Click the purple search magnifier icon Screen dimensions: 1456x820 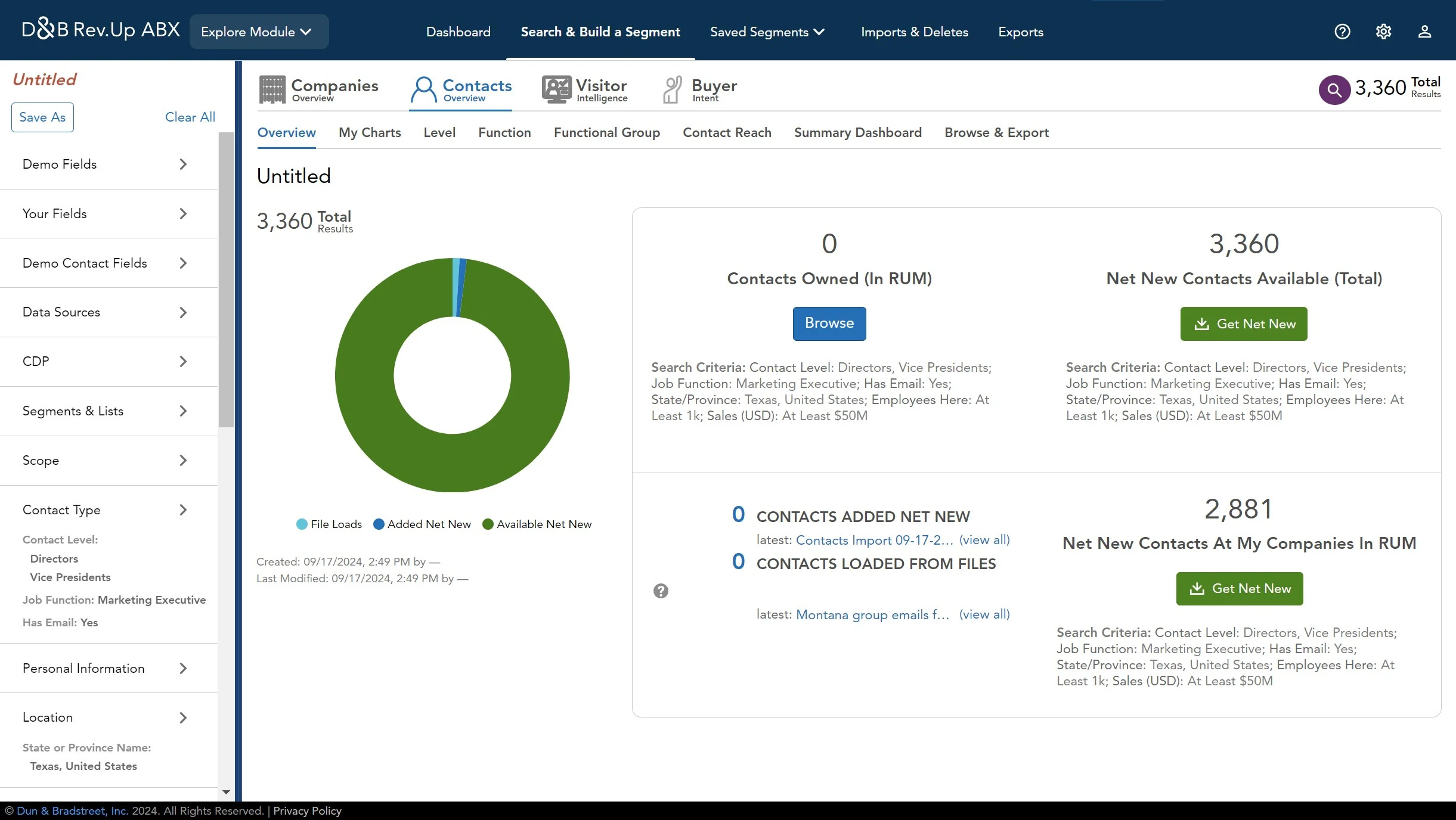1334,90
